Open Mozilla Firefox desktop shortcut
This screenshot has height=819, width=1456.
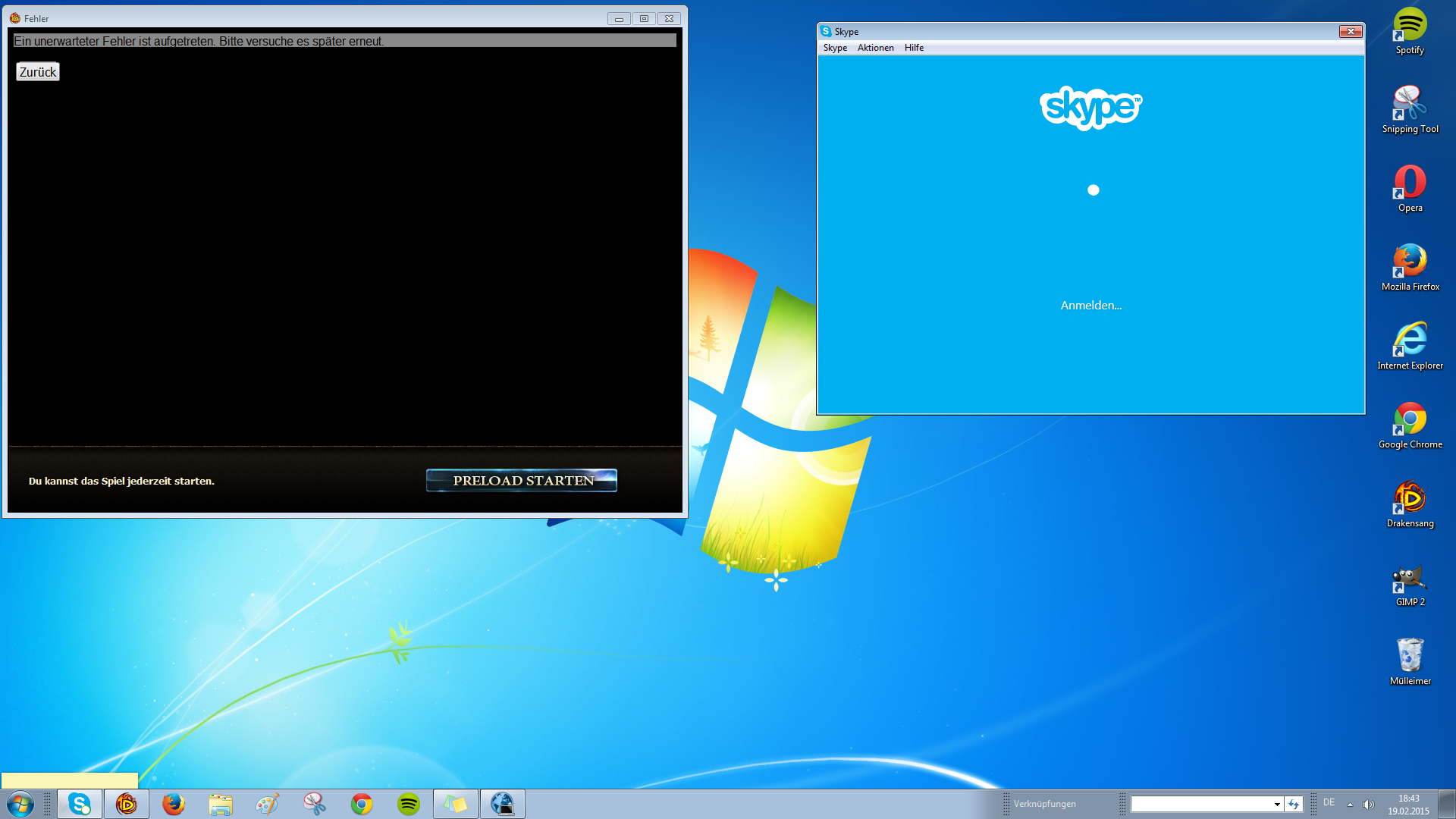pos(1410,268)
